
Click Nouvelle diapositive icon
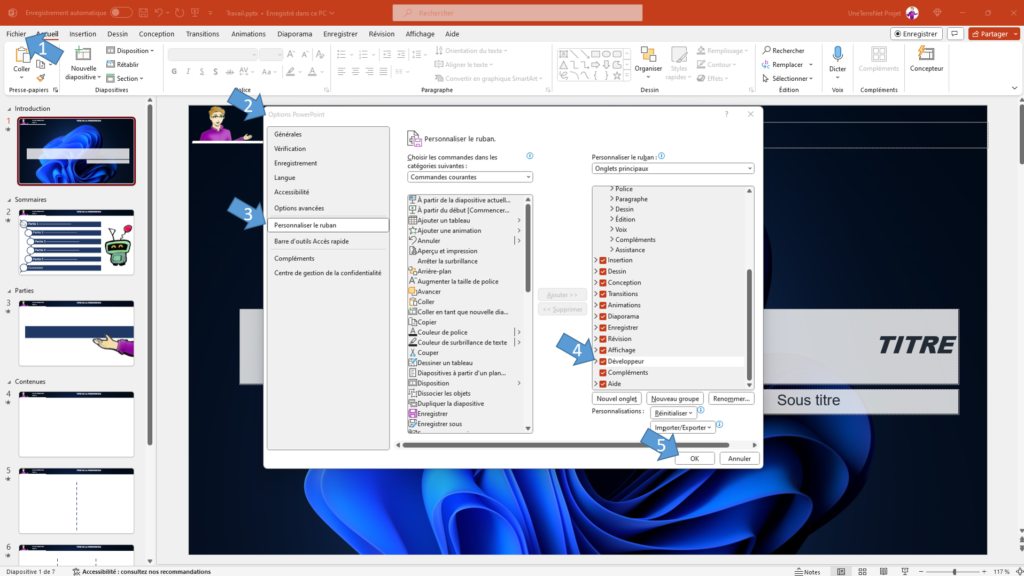[x=83, y=55]
